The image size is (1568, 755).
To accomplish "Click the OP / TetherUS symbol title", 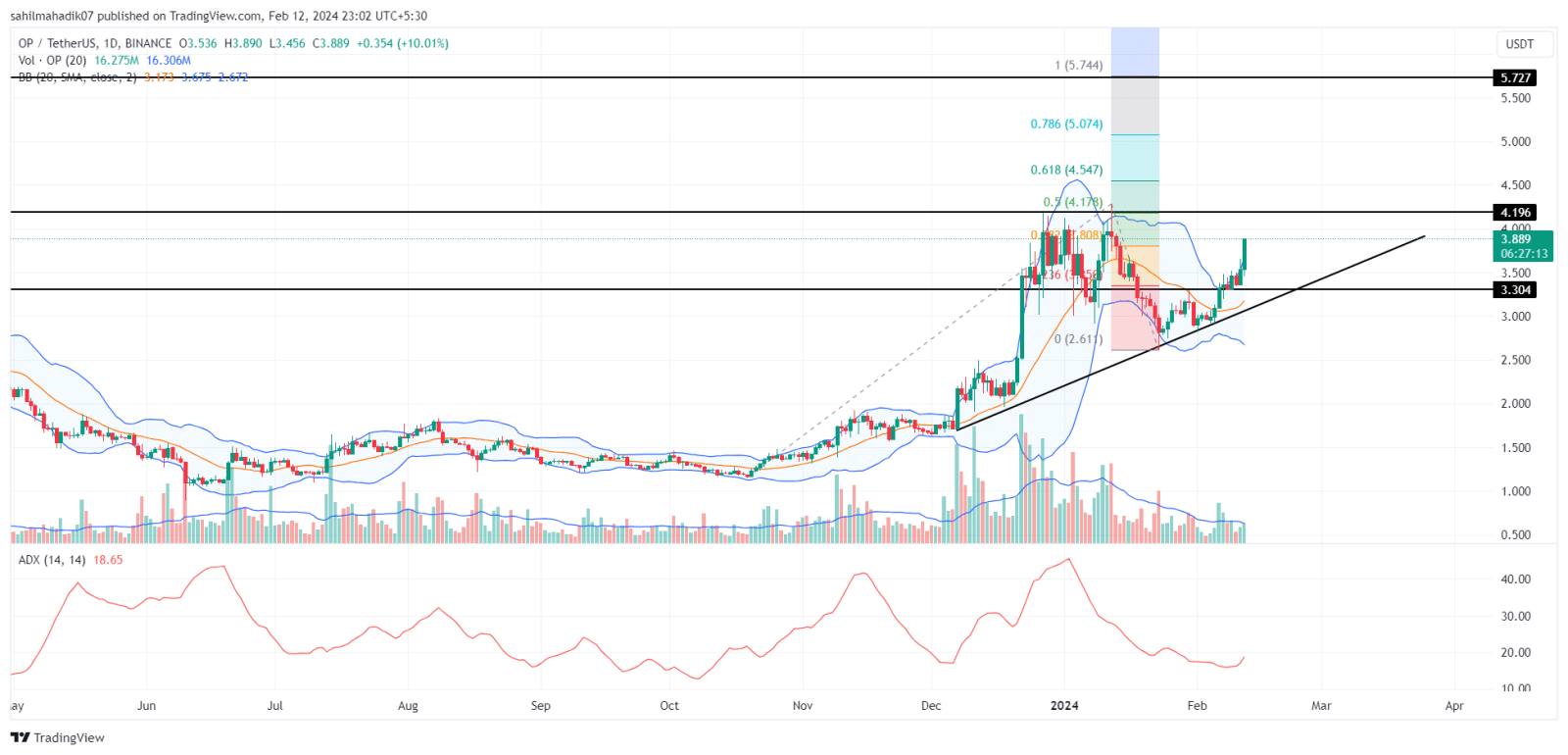I will tap(95, 43).
